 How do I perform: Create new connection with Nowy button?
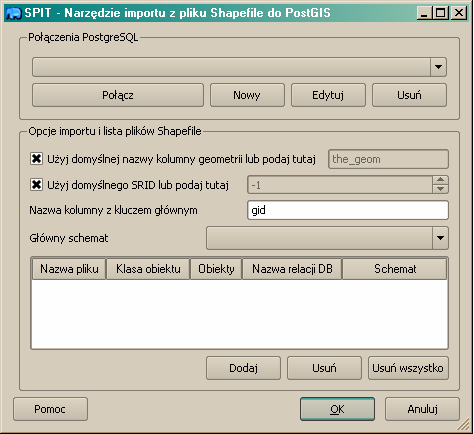pyautogui.click(x=247, y=95)
